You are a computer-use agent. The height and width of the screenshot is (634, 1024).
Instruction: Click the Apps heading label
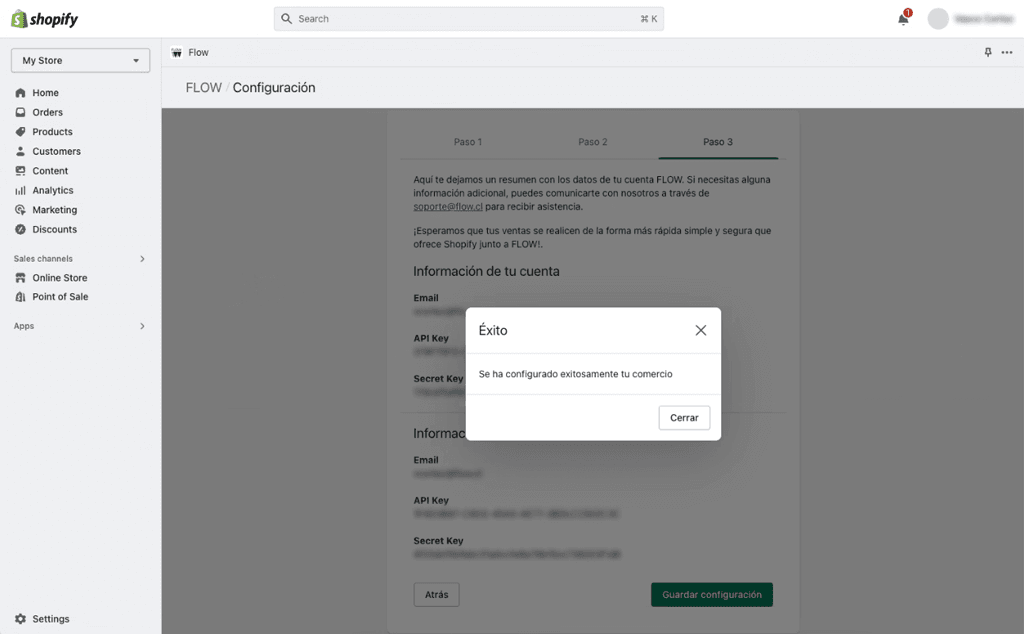click(x=24, y=326)
